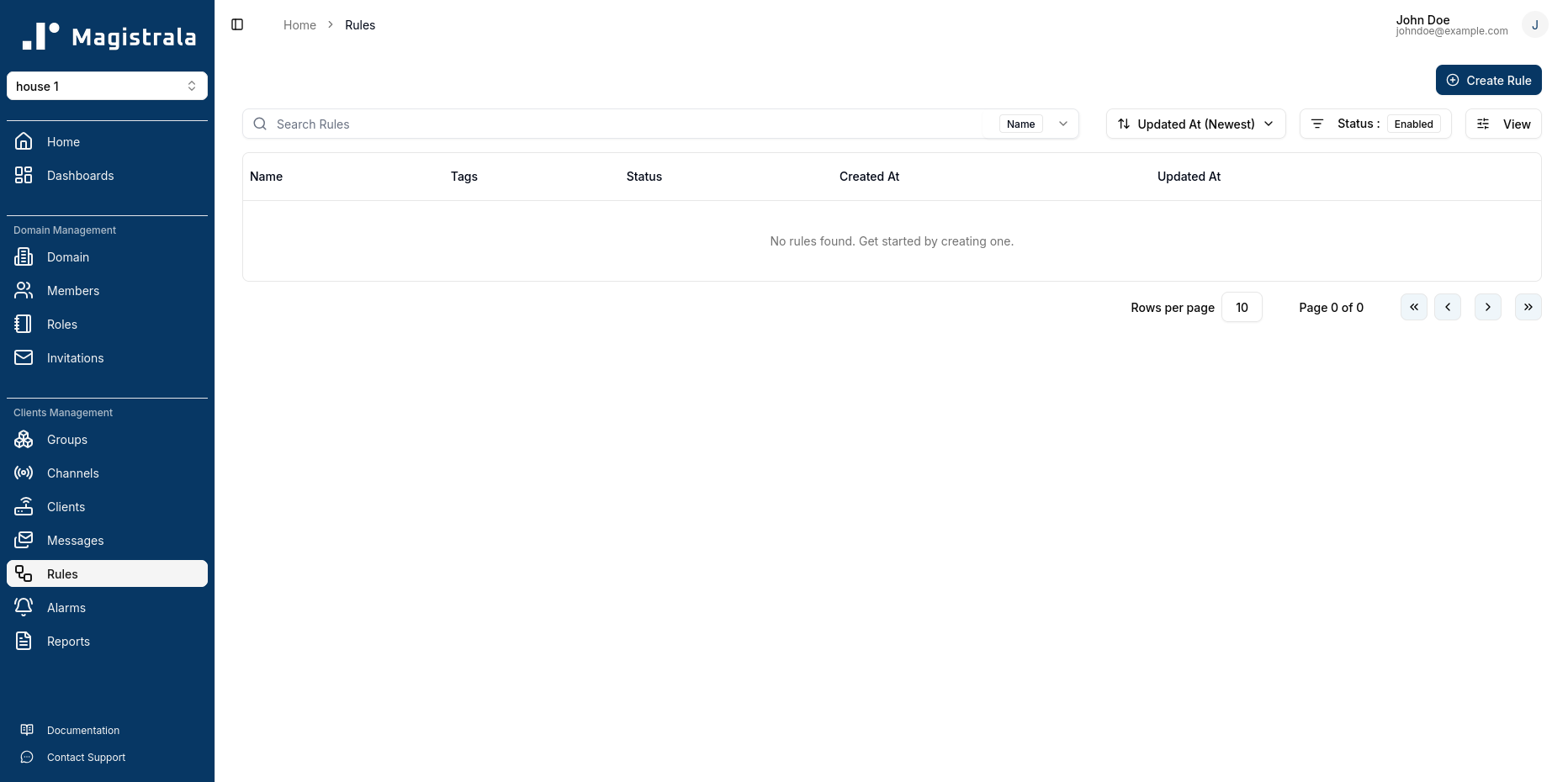Click the Roles sidebar icon
1568x782 pixels.
pos(24,324)
